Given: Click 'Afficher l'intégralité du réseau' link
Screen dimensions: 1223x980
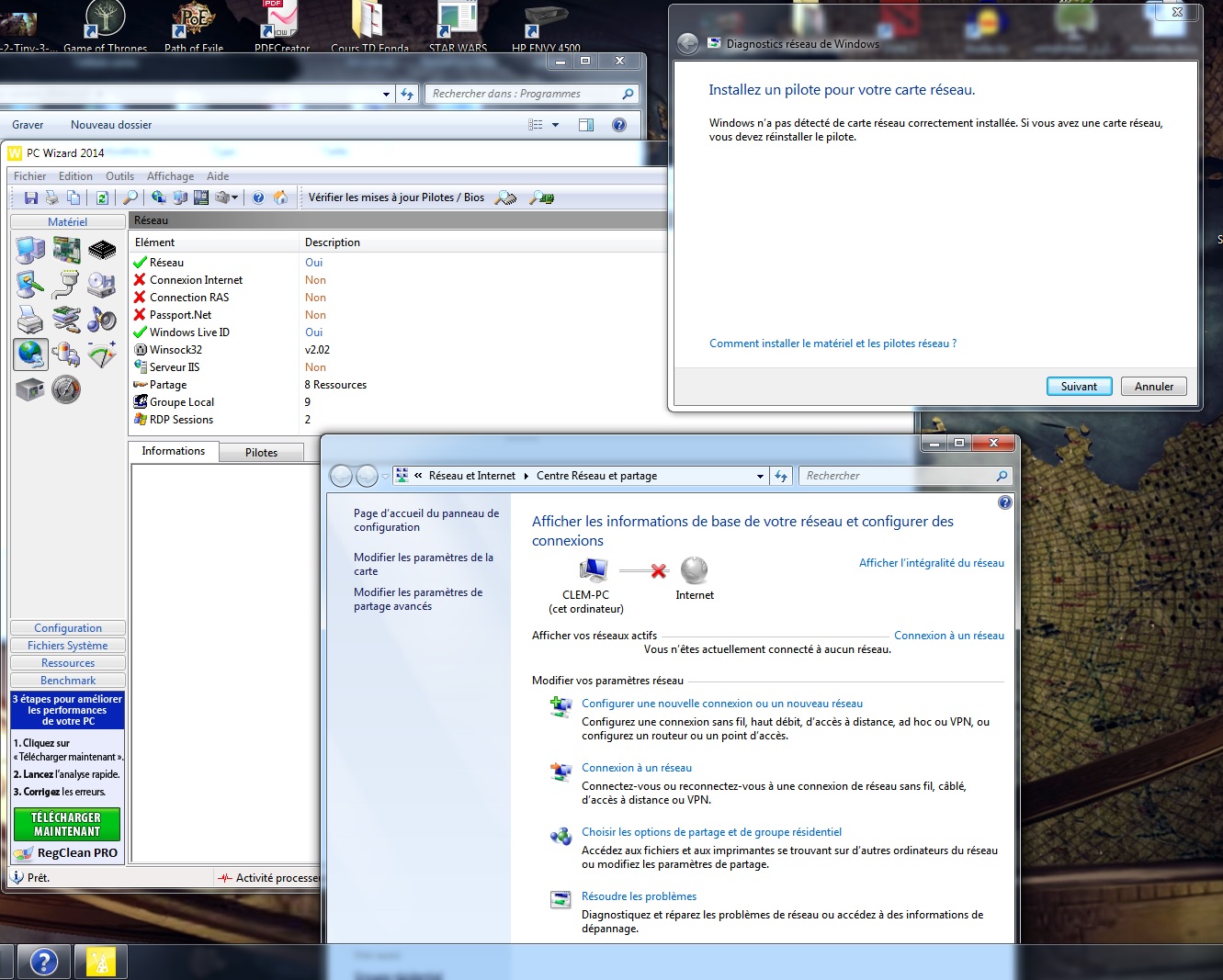Looking at the screenshot, I should pyautogui.click(x=932, y=563).
